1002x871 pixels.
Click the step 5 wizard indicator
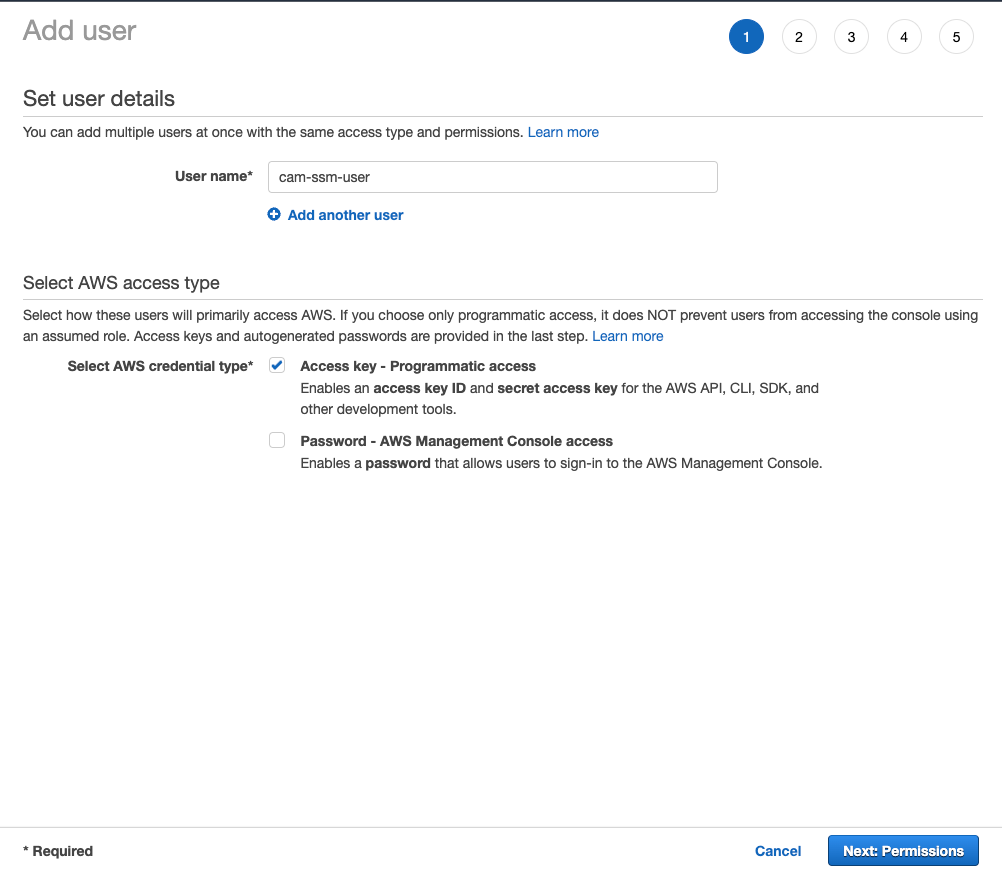tap(956, 36)
